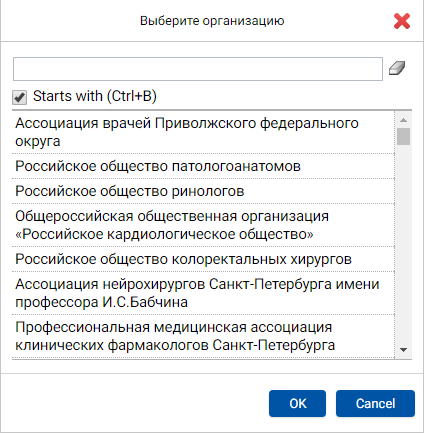Clear the search field with eraser icon
The height and width of the screenshot is (433, 424).
pyautogui.click(x=397, y=68)
